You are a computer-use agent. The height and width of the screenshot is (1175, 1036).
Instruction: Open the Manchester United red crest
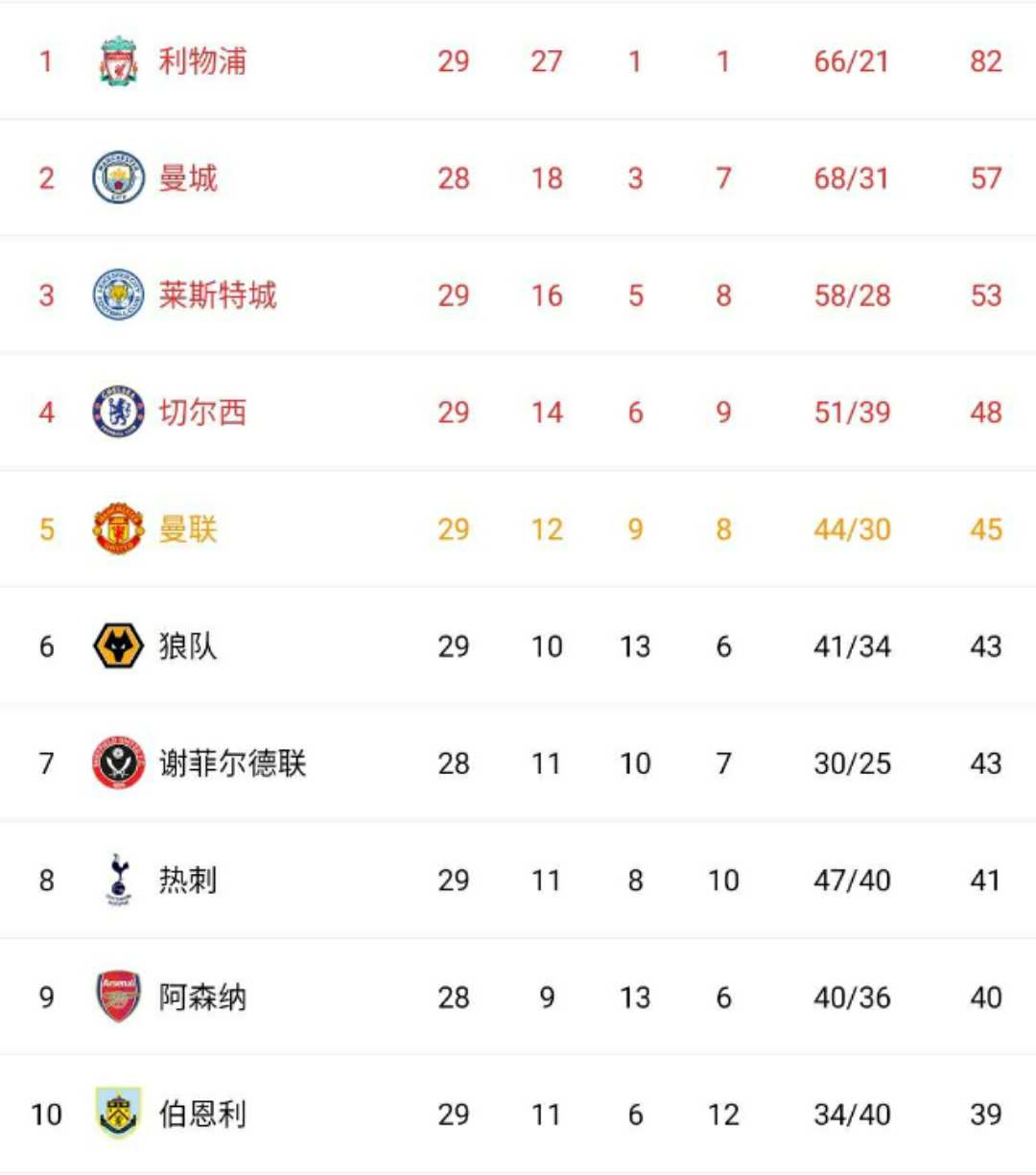point(119,529)
